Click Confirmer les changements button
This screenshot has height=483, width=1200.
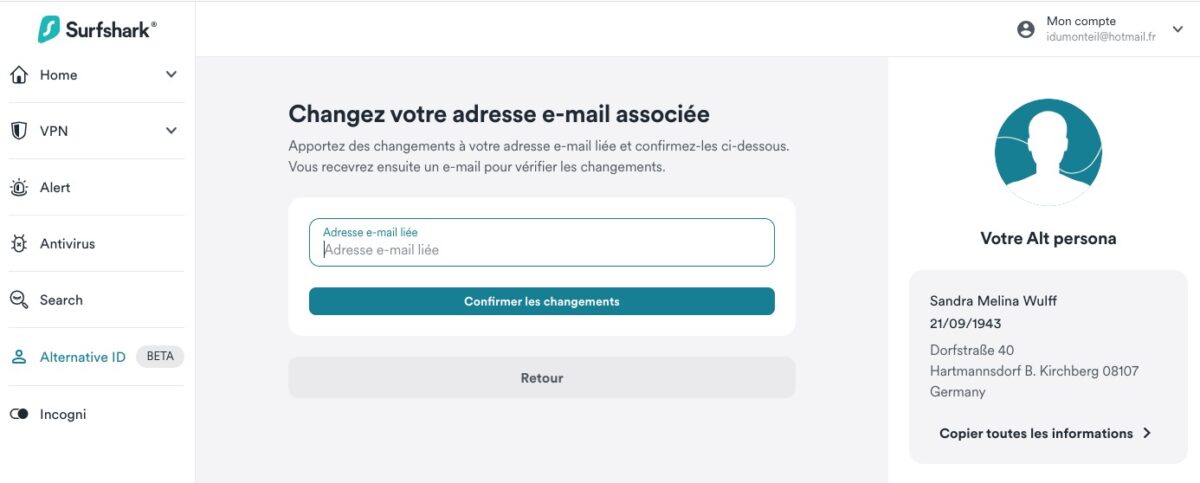[542, 301]
